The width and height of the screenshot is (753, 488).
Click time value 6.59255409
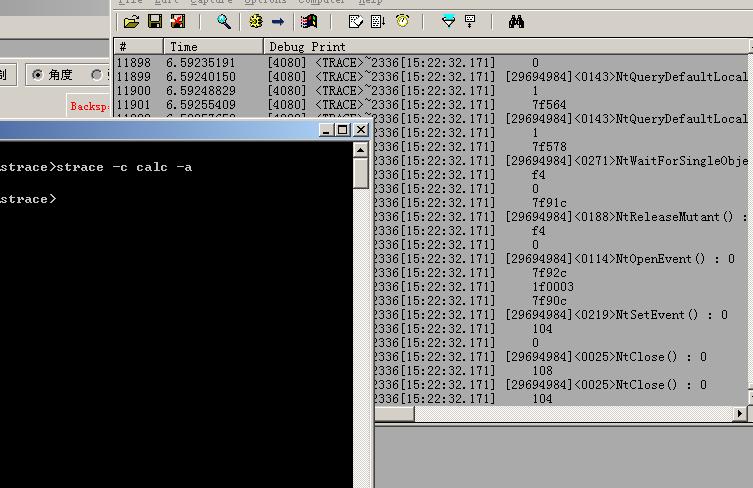[x=201, y=104]
